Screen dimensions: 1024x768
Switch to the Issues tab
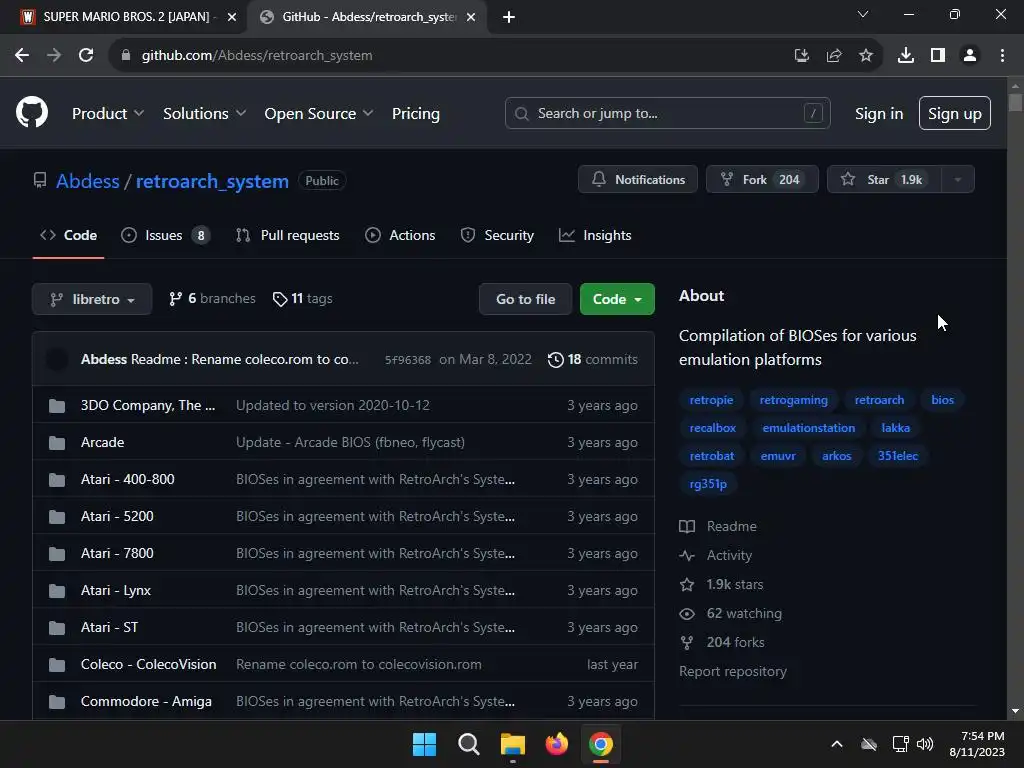(166, 235)
